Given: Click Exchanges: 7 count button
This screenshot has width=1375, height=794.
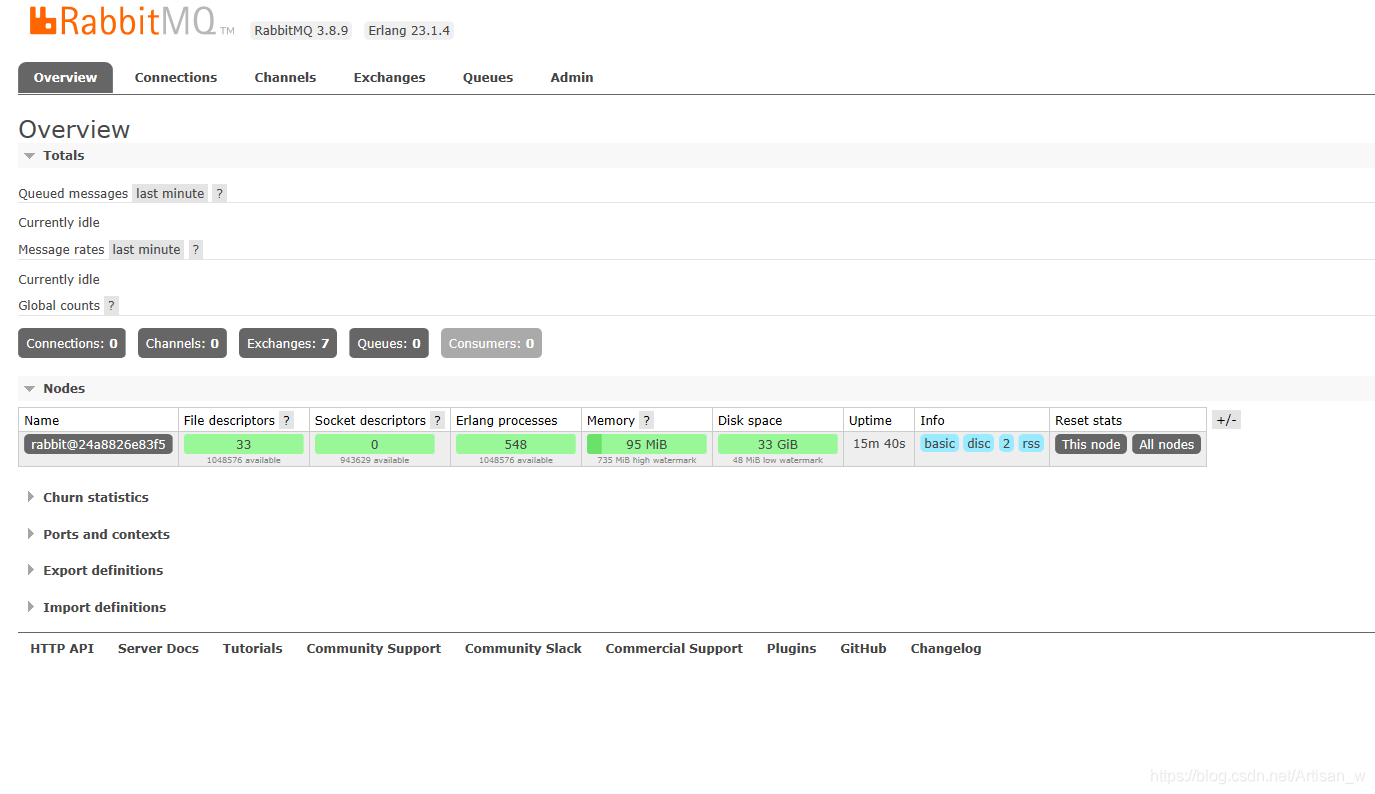Looking at the screenshot, I should click(x=288, y=344).
